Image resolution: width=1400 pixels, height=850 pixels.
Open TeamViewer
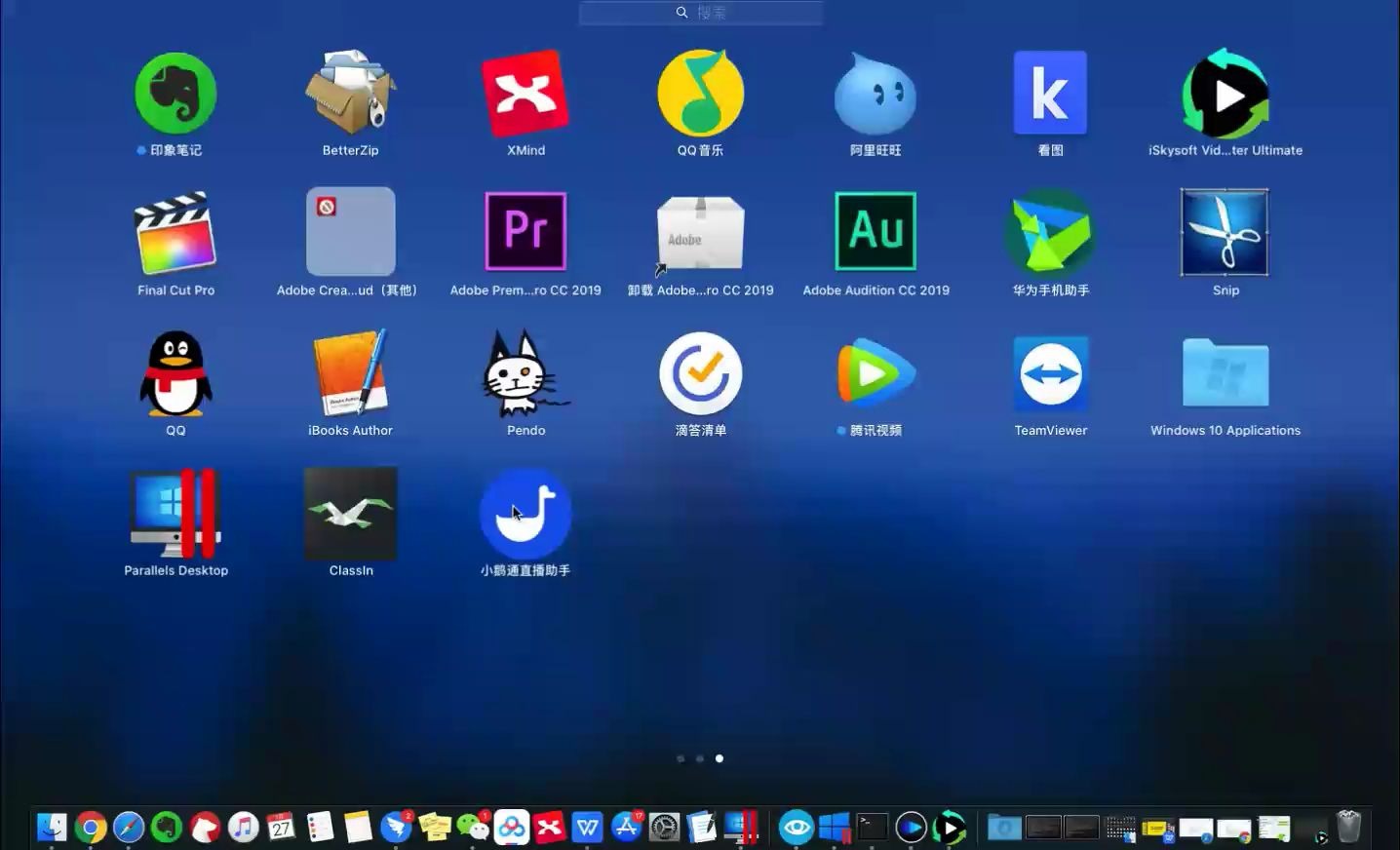[x=1050, y=372]
